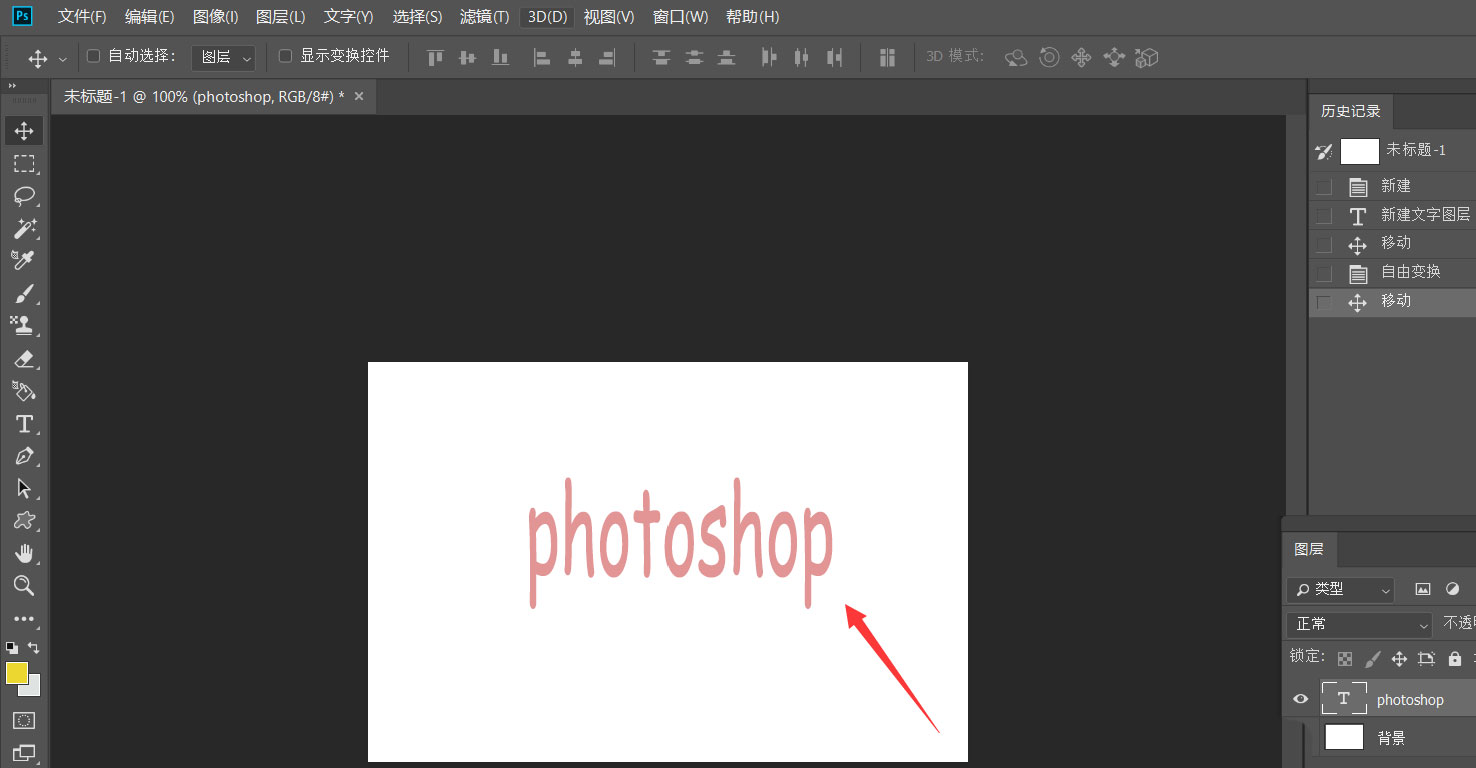The width and height of the screenshot is (1476, 768).
Task: Open the 图层 auto-select target dropdown
Action: click(223, 57)
